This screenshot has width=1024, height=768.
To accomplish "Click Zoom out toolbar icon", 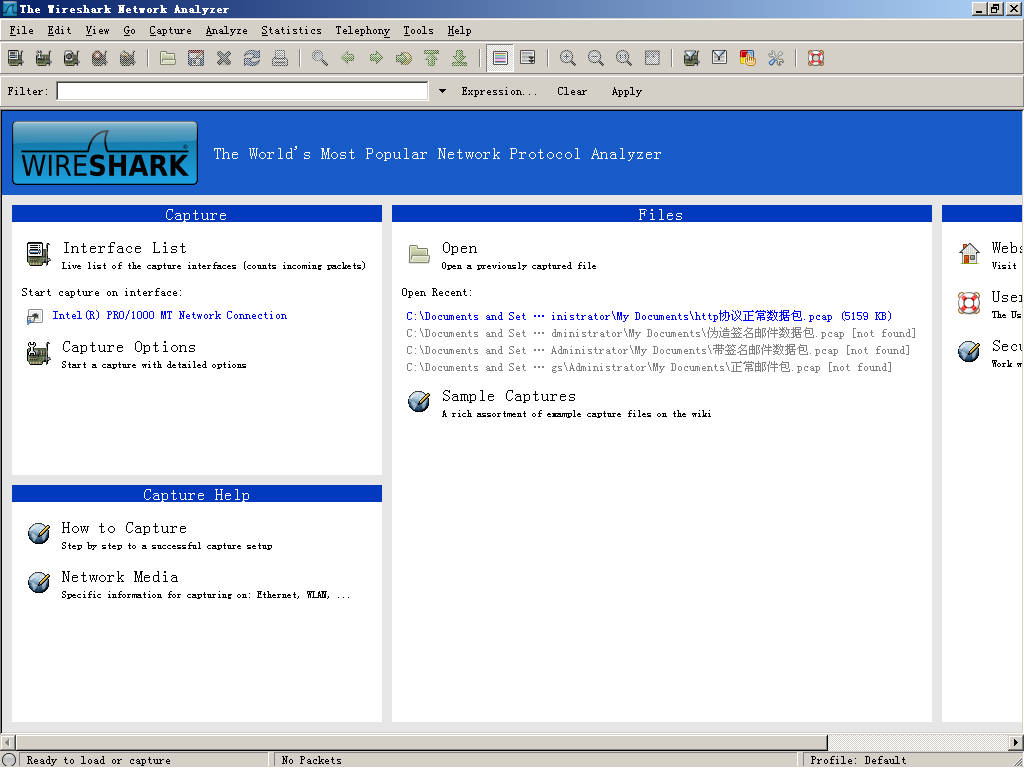I will tap(596, 58).
